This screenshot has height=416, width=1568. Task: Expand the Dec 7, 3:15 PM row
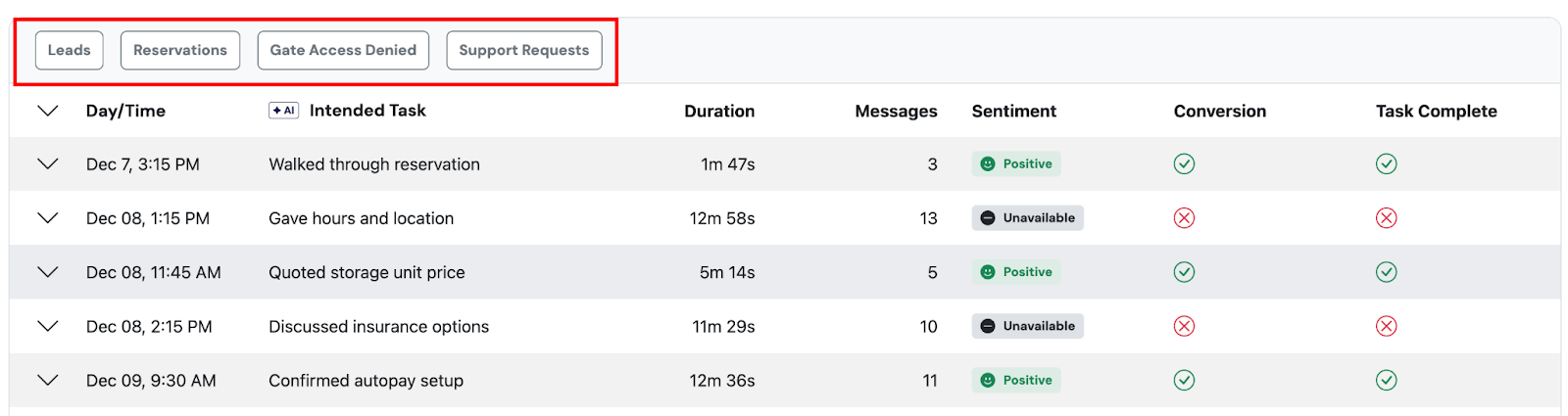(48, 164)
